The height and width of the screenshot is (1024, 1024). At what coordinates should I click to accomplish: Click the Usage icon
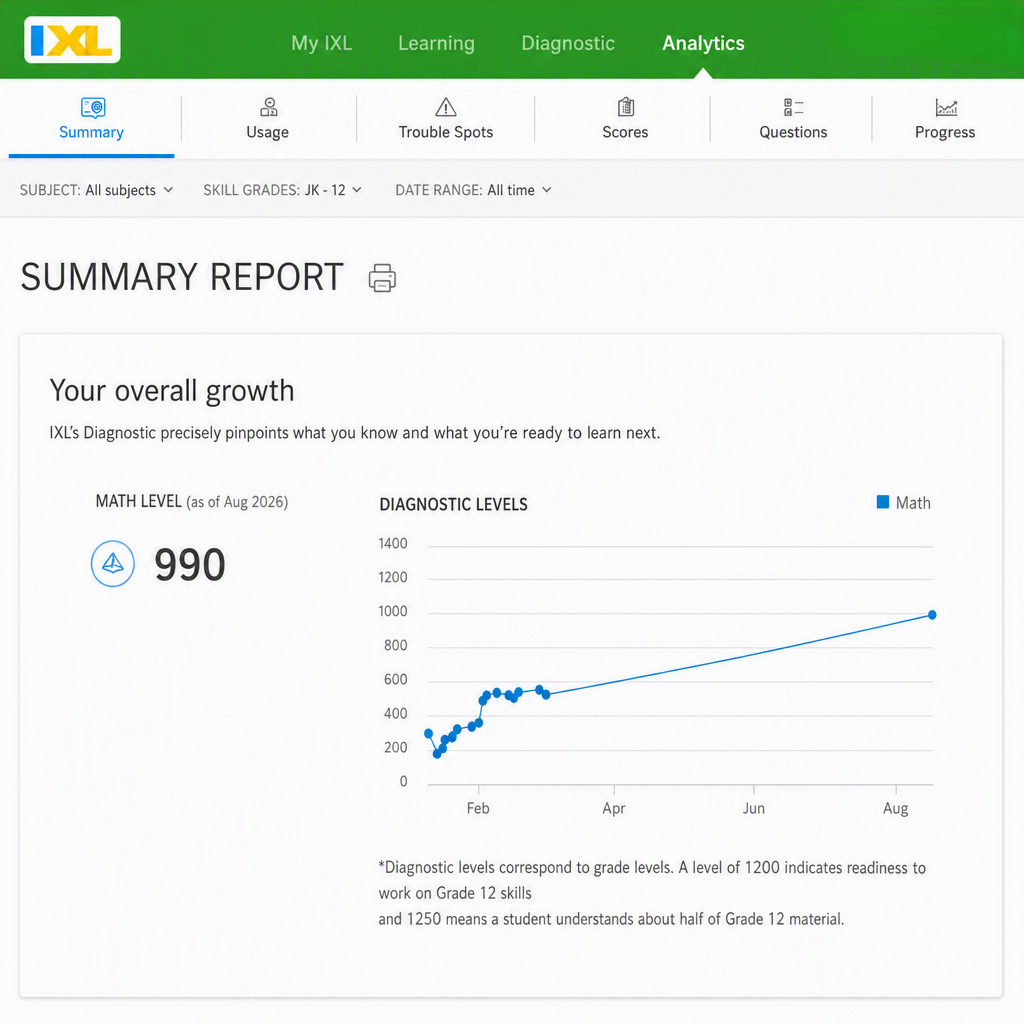(x=268, y=106)
